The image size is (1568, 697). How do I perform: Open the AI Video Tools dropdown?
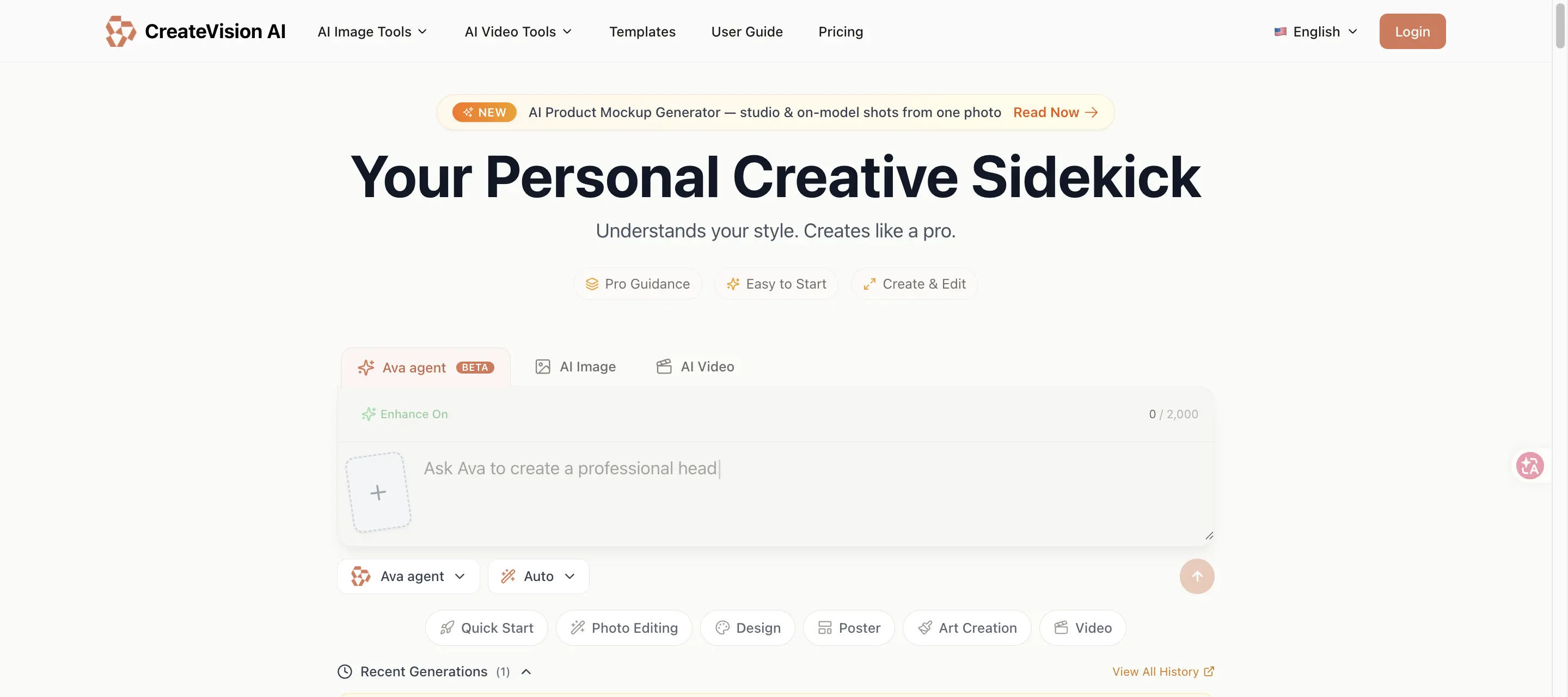(x=519, y=31)
